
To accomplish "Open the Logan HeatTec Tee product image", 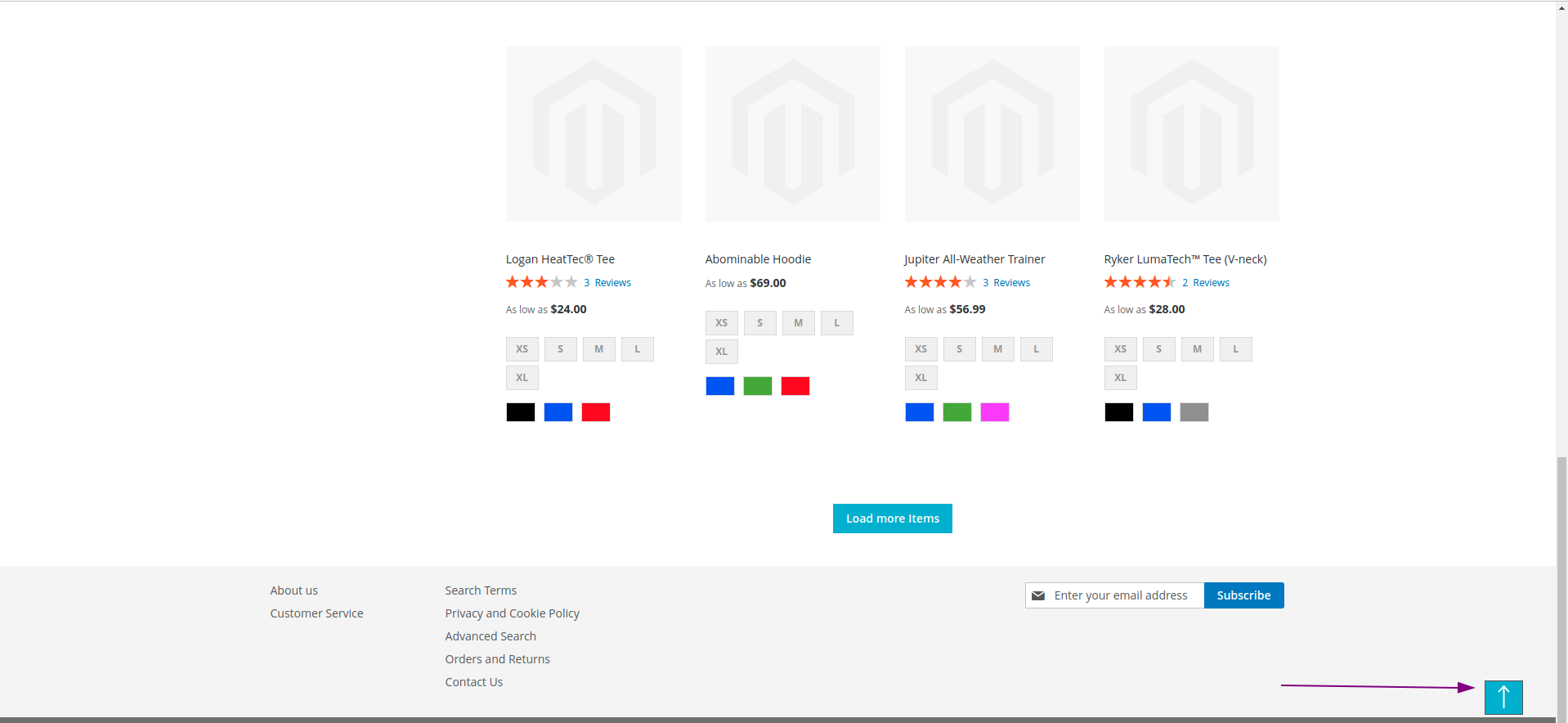I will pyautogui.click(x=594, y=133).
